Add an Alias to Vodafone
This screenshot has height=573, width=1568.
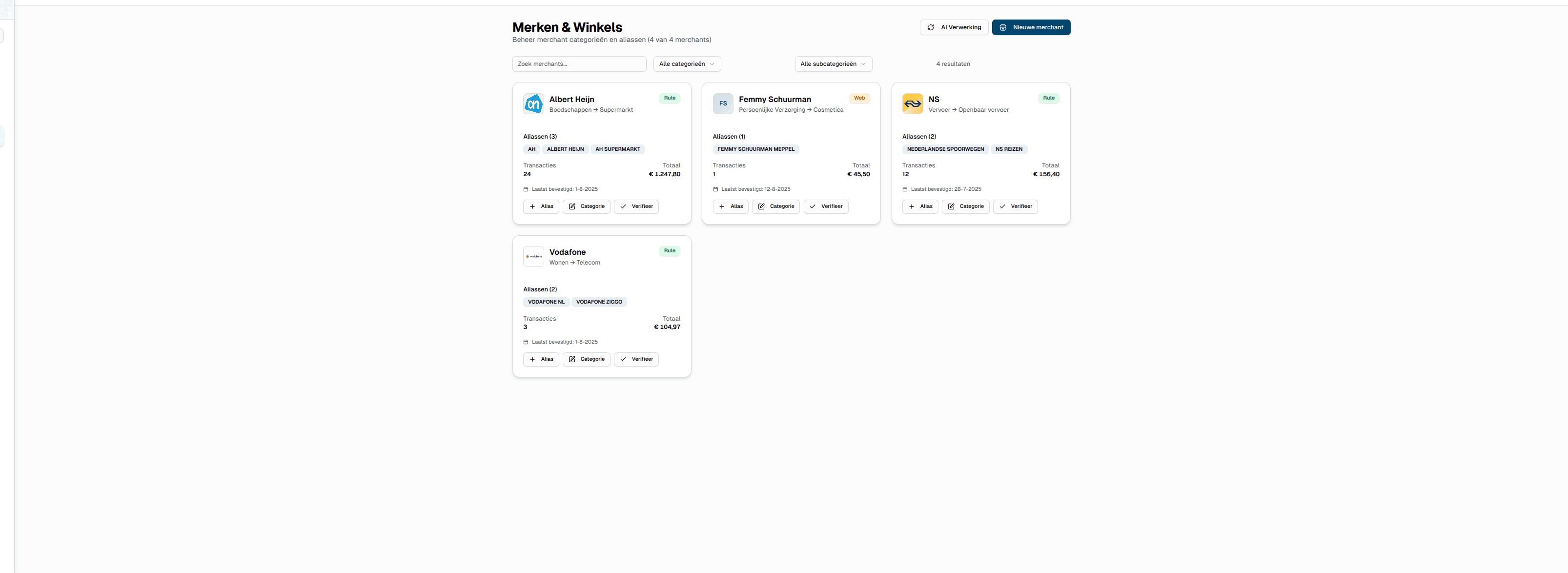[x=541, y=359]
